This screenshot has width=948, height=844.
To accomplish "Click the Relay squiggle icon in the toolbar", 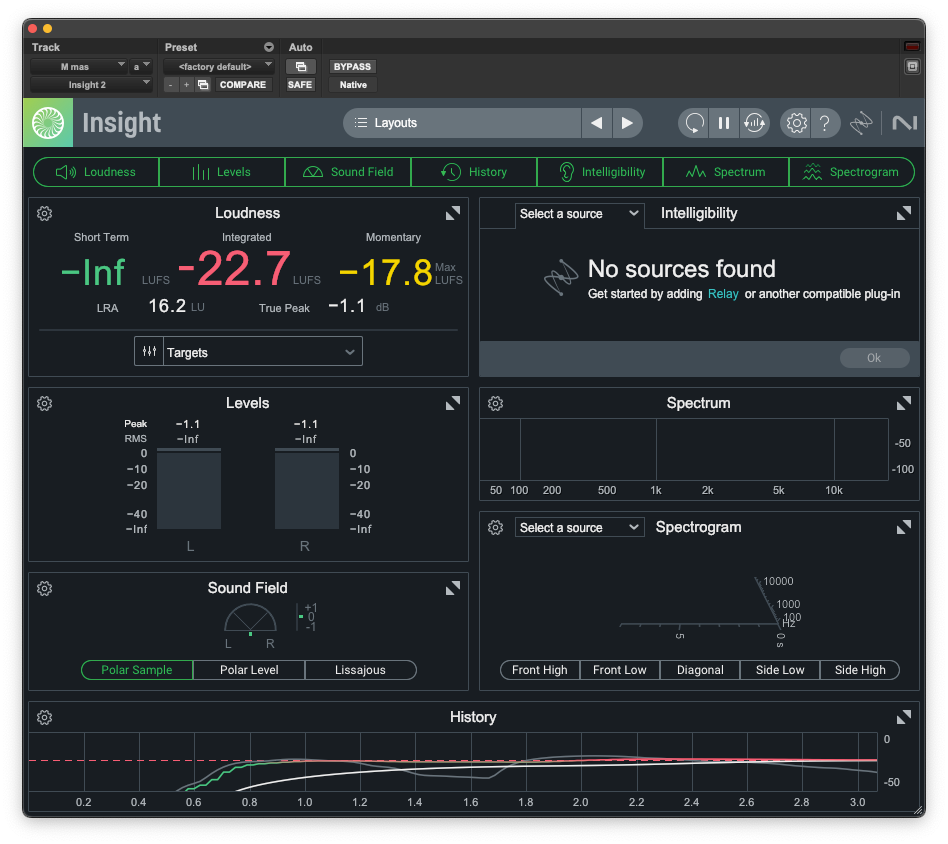I will [x=861, y=122].
